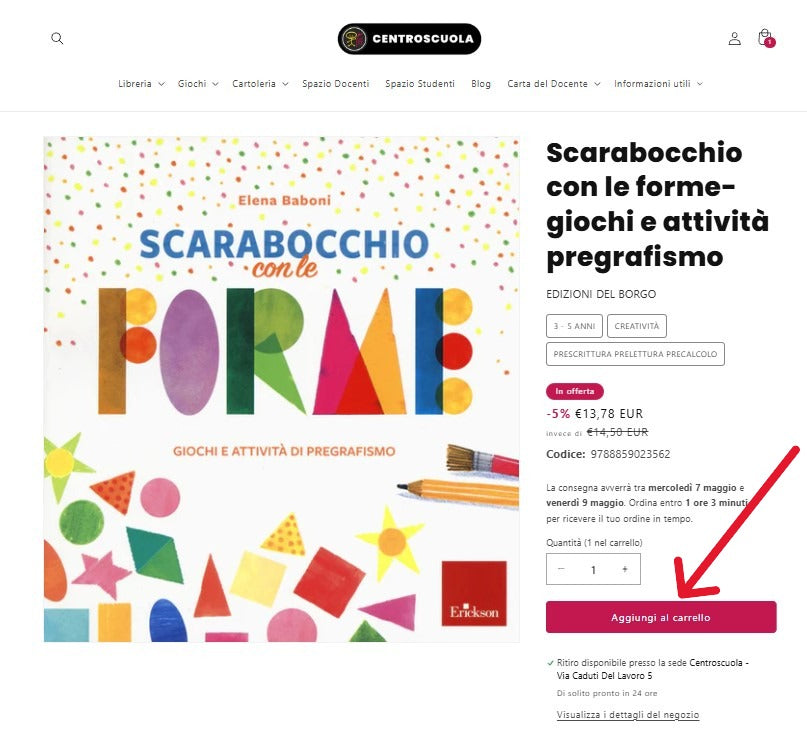
Task: Go to Spazio Studenti page
Action: [420, 83]
